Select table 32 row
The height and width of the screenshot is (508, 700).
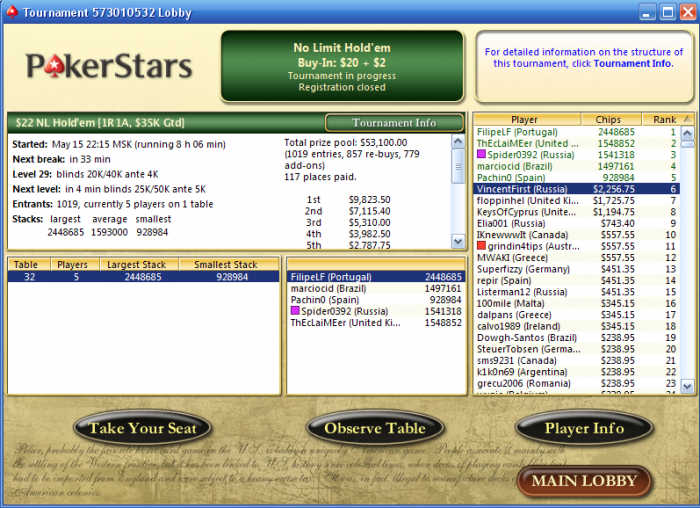pos(144,277)
